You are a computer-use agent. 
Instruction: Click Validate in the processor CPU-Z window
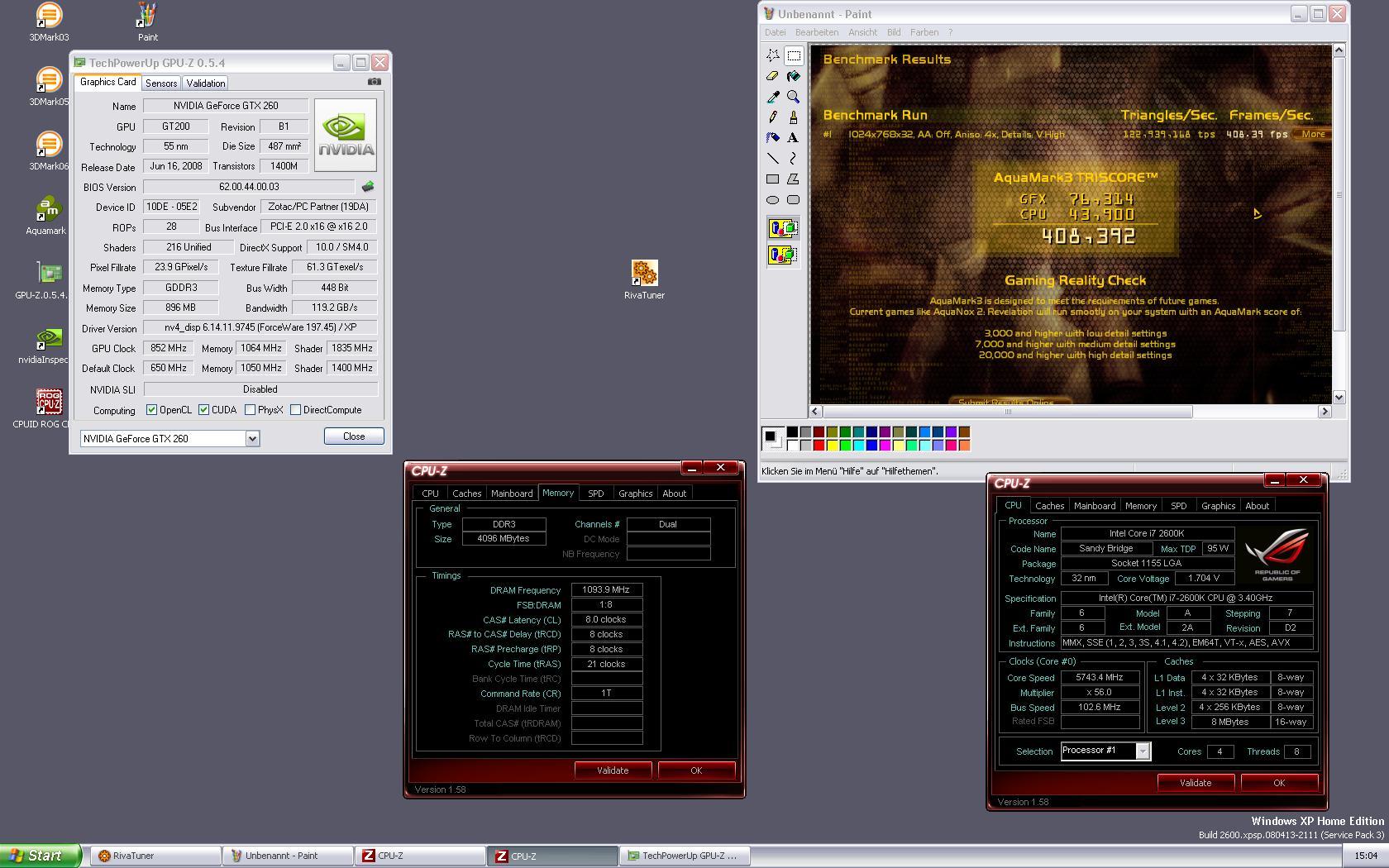[1196, 783]
